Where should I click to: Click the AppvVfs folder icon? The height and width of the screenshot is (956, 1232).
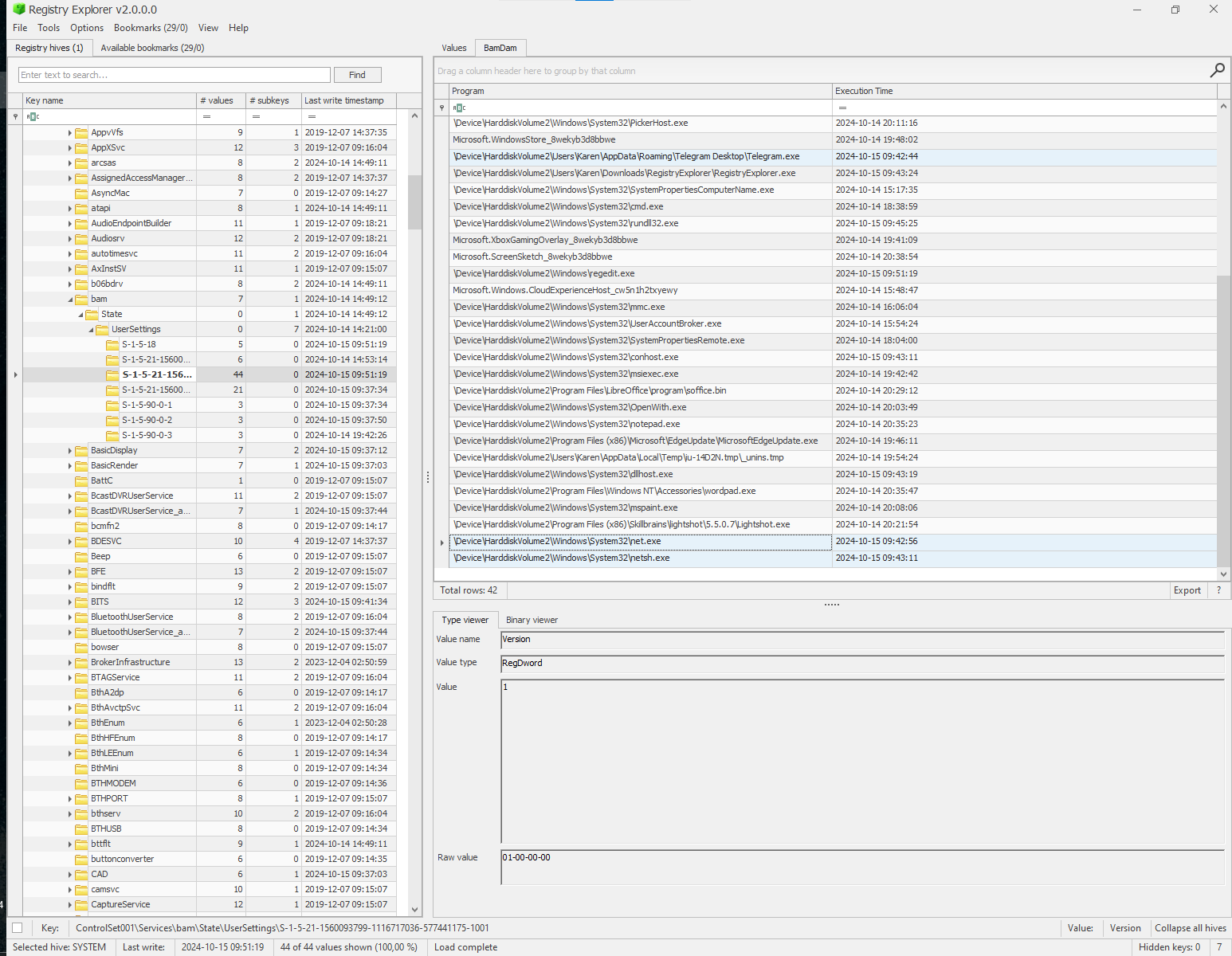coord(81,133)
